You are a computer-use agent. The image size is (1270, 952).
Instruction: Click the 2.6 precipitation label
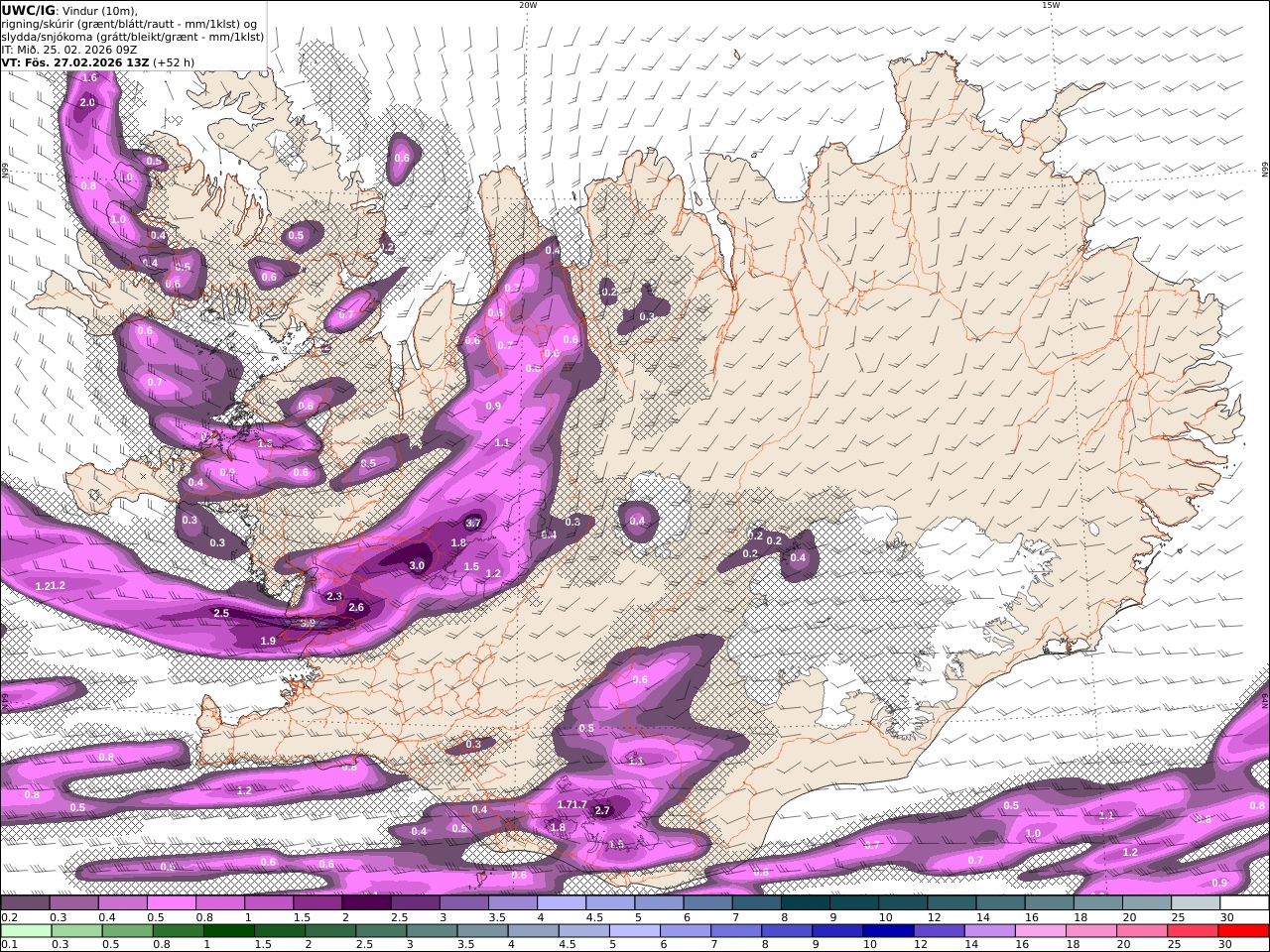[x=357, y=607]
